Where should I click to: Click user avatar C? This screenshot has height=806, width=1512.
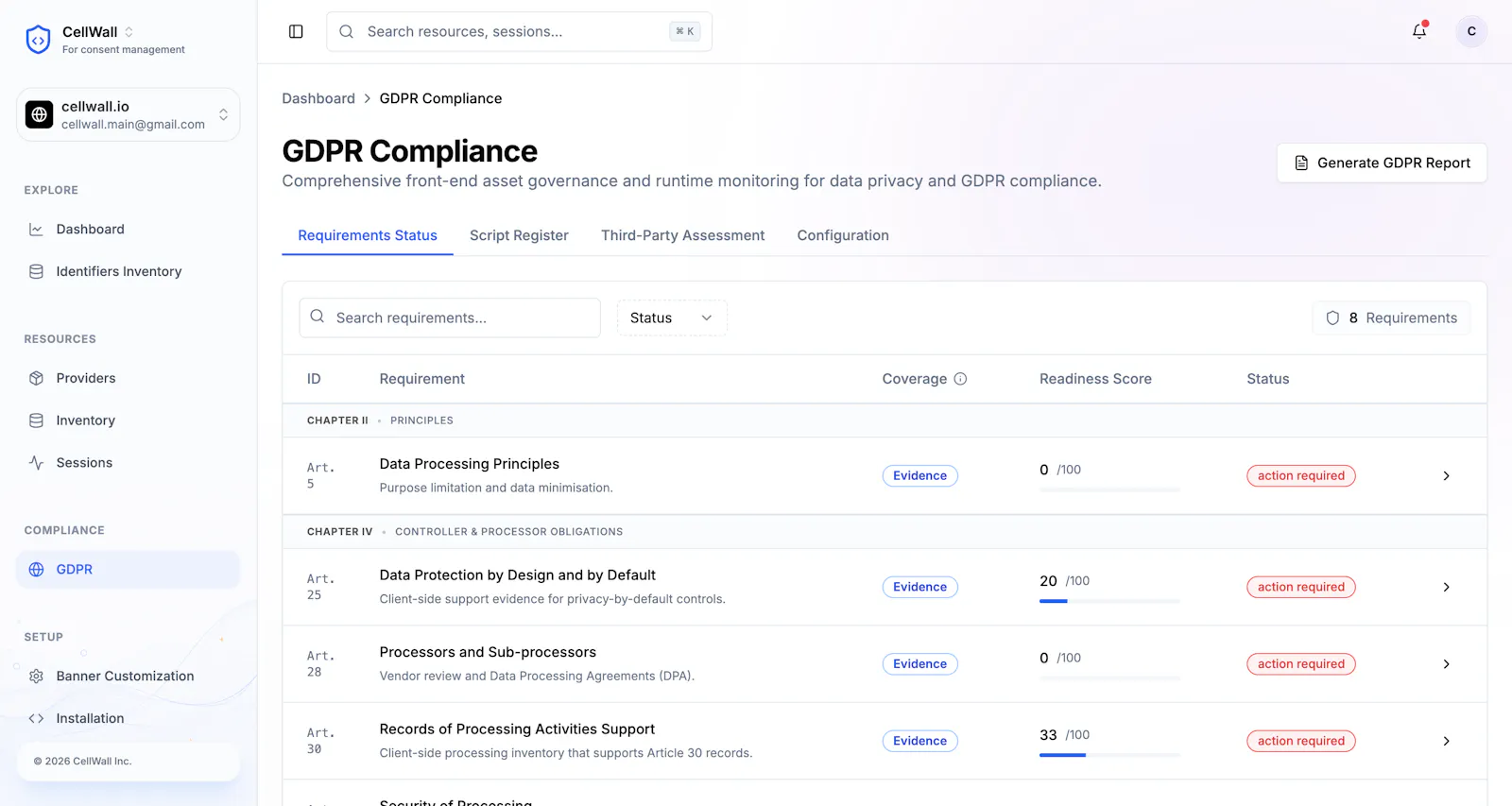(1471, 31)
